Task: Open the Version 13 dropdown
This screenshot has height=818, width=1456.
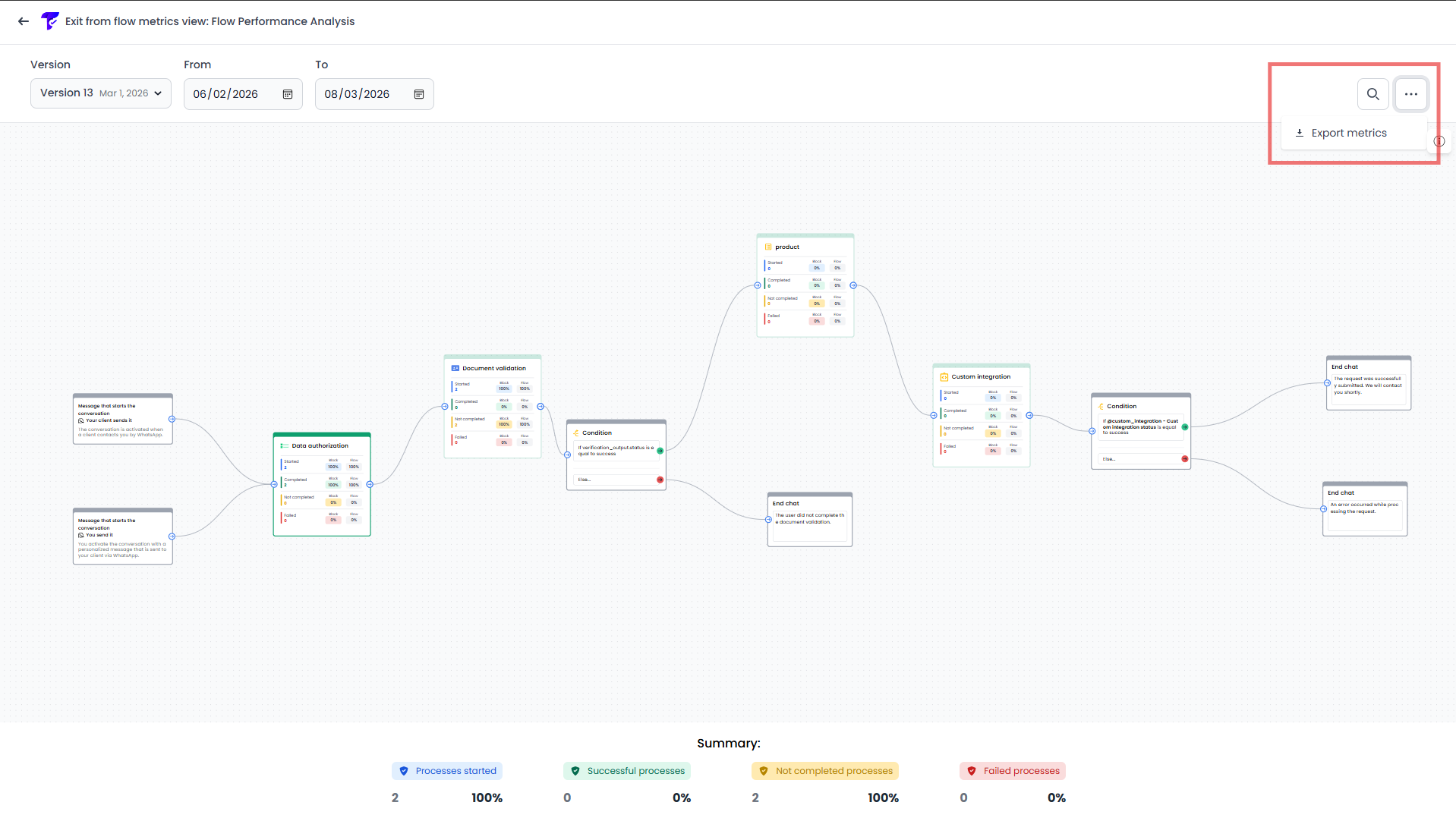Action: click(x=100, y=93)
